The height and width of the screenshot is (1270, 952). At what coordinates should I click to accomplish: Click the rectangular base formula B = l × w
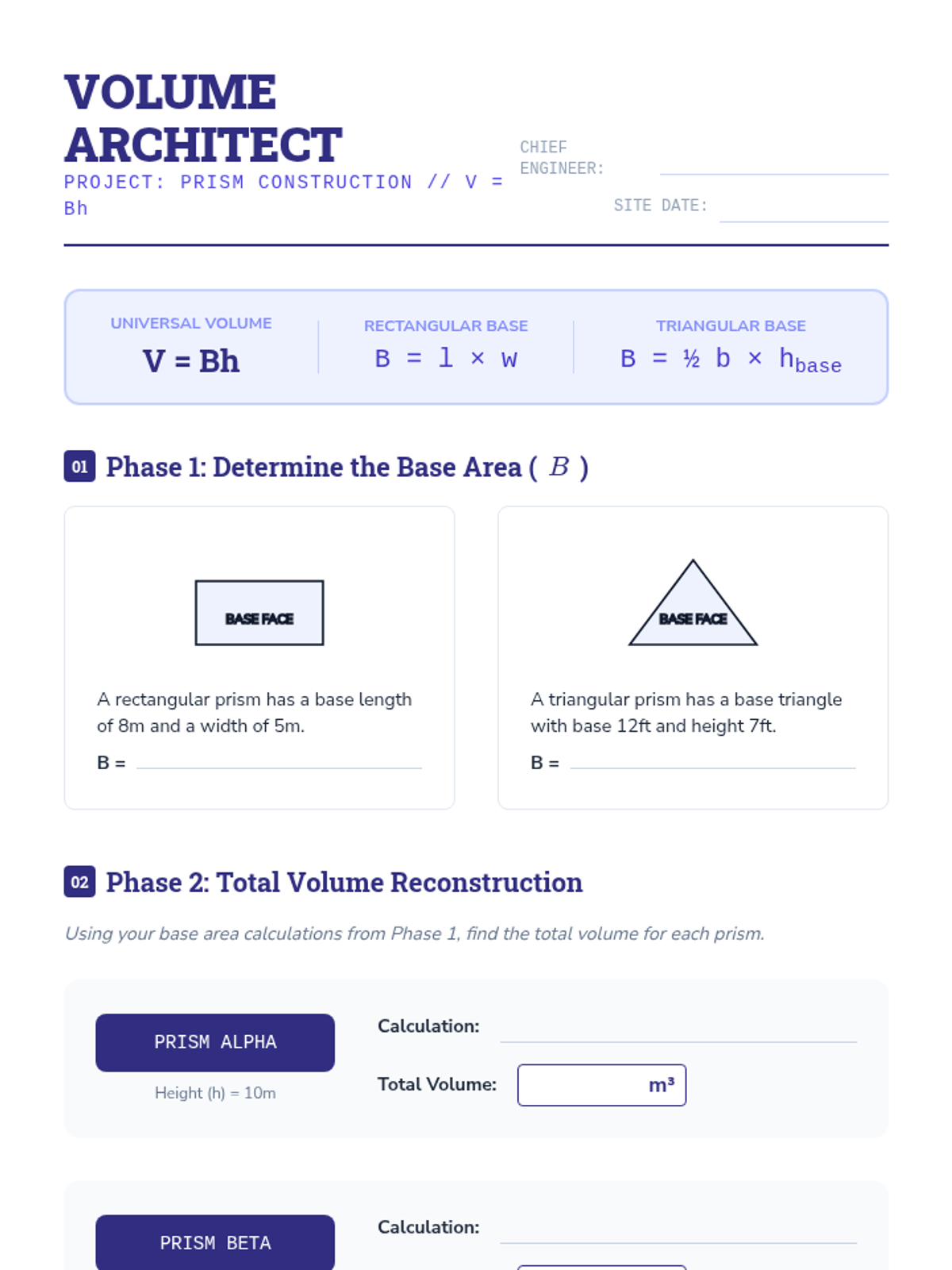(446, 359)
